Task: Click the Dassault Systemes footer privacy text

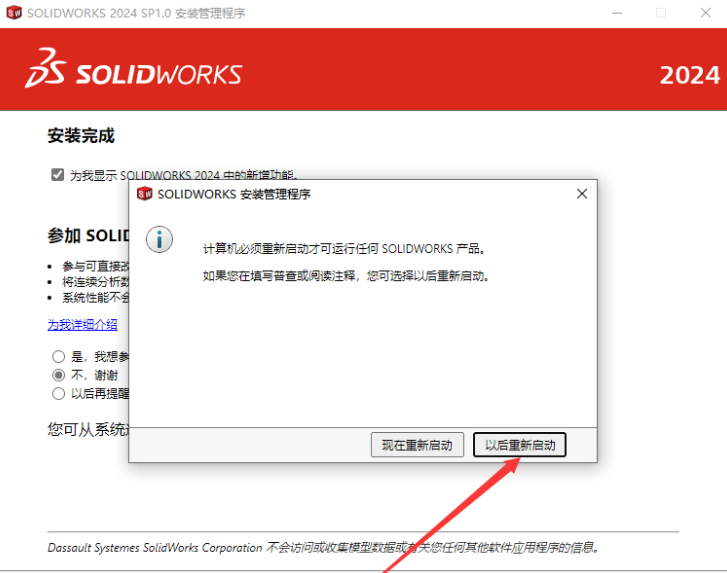Action: [x=324, y=547]
